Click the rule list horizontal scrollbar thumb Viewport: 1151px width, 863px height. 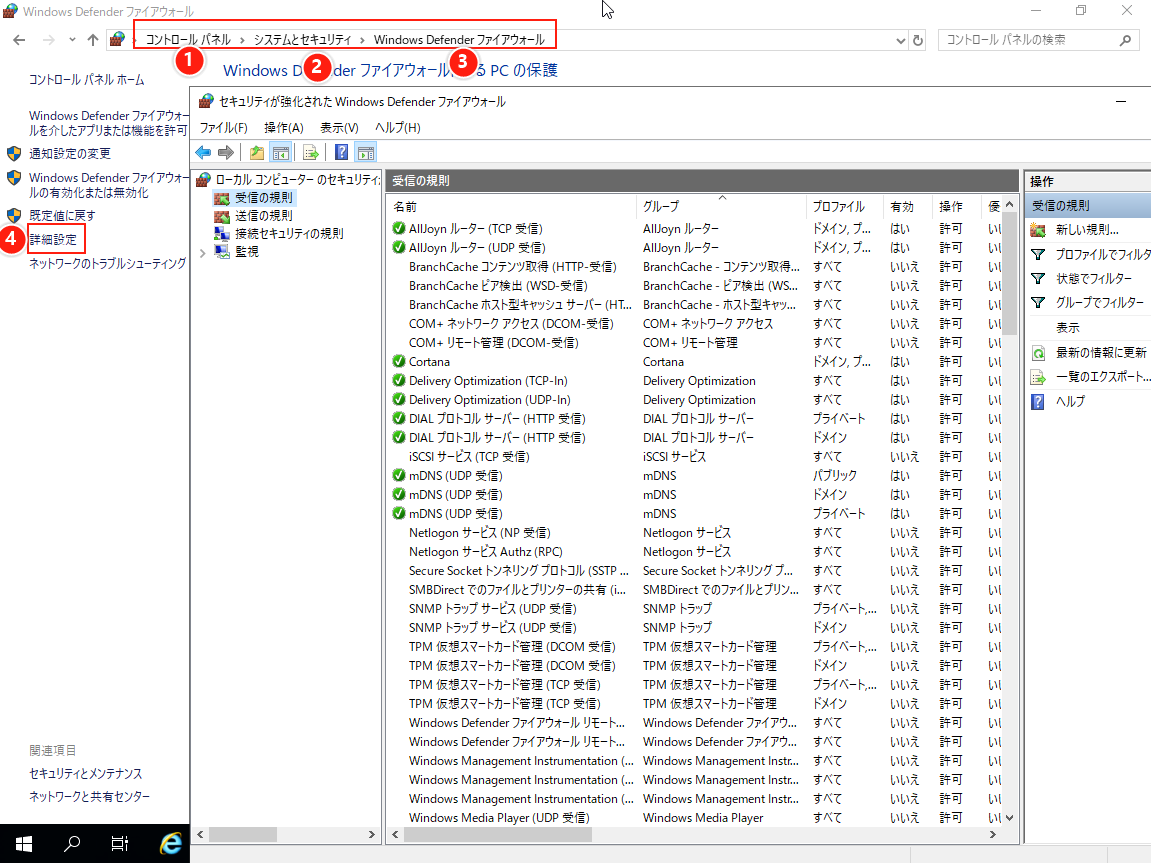pyautogui.click(x=498, y=834)
